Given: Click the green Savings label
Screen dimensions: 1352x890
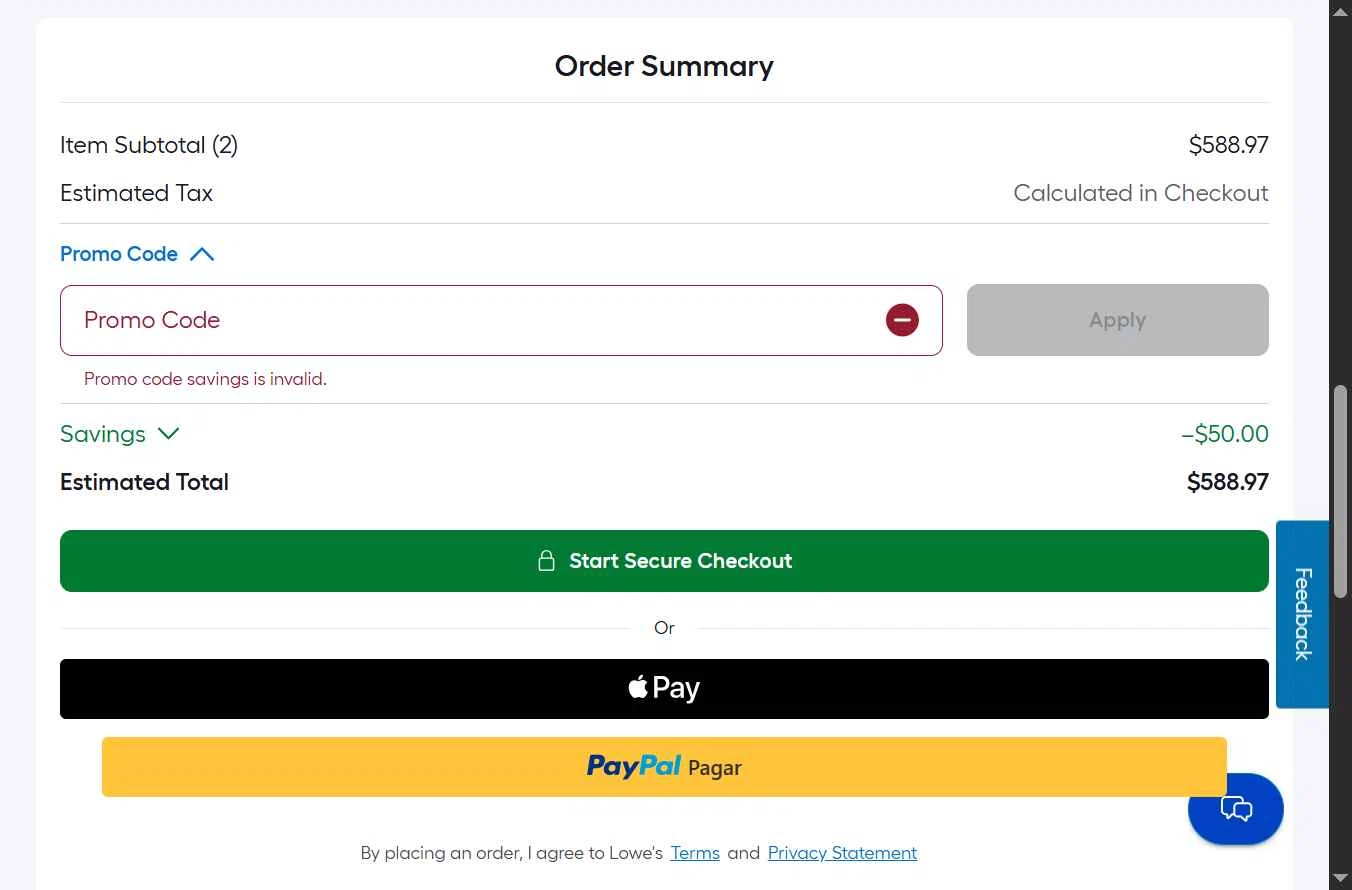Looking at the screenshot, I should pyautogui.click(x=103, y=434).
